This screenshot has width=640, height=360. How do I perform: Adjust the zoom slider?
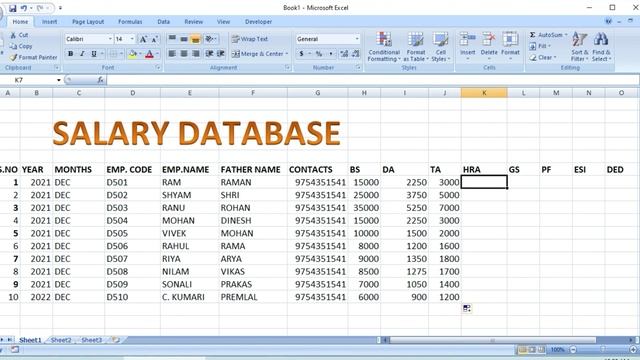pyautogui.click(x=602, y=349)
